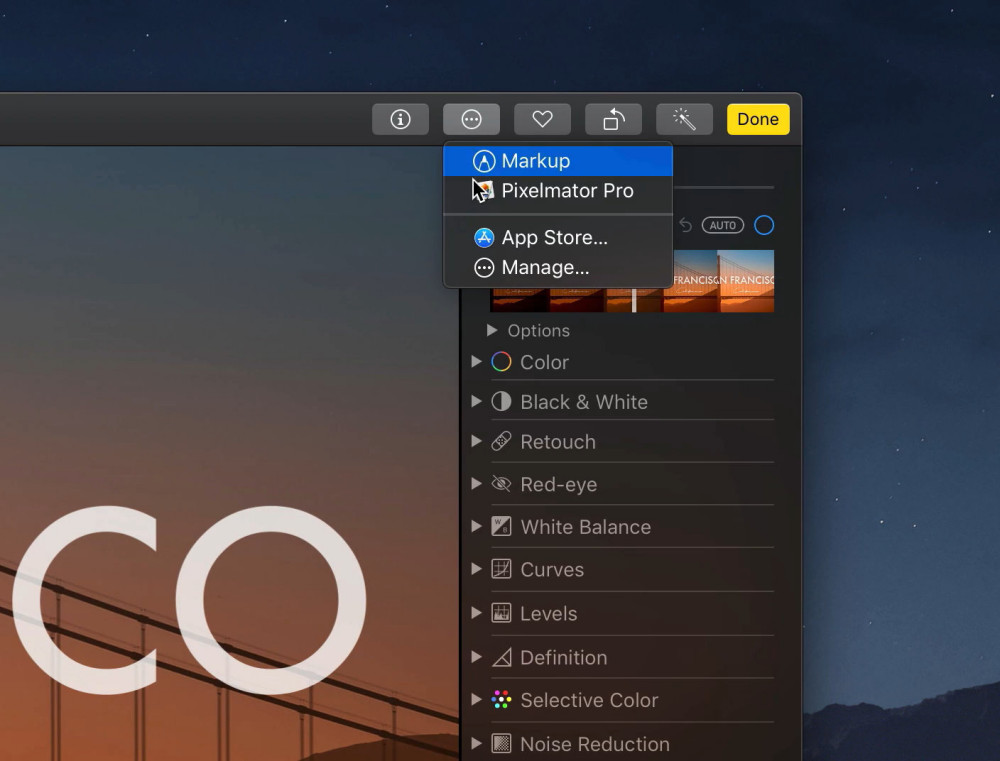This screenshot has width=1000, height=761.
Task: Apply auto enhance magic wand
Action: click(684, 119)
